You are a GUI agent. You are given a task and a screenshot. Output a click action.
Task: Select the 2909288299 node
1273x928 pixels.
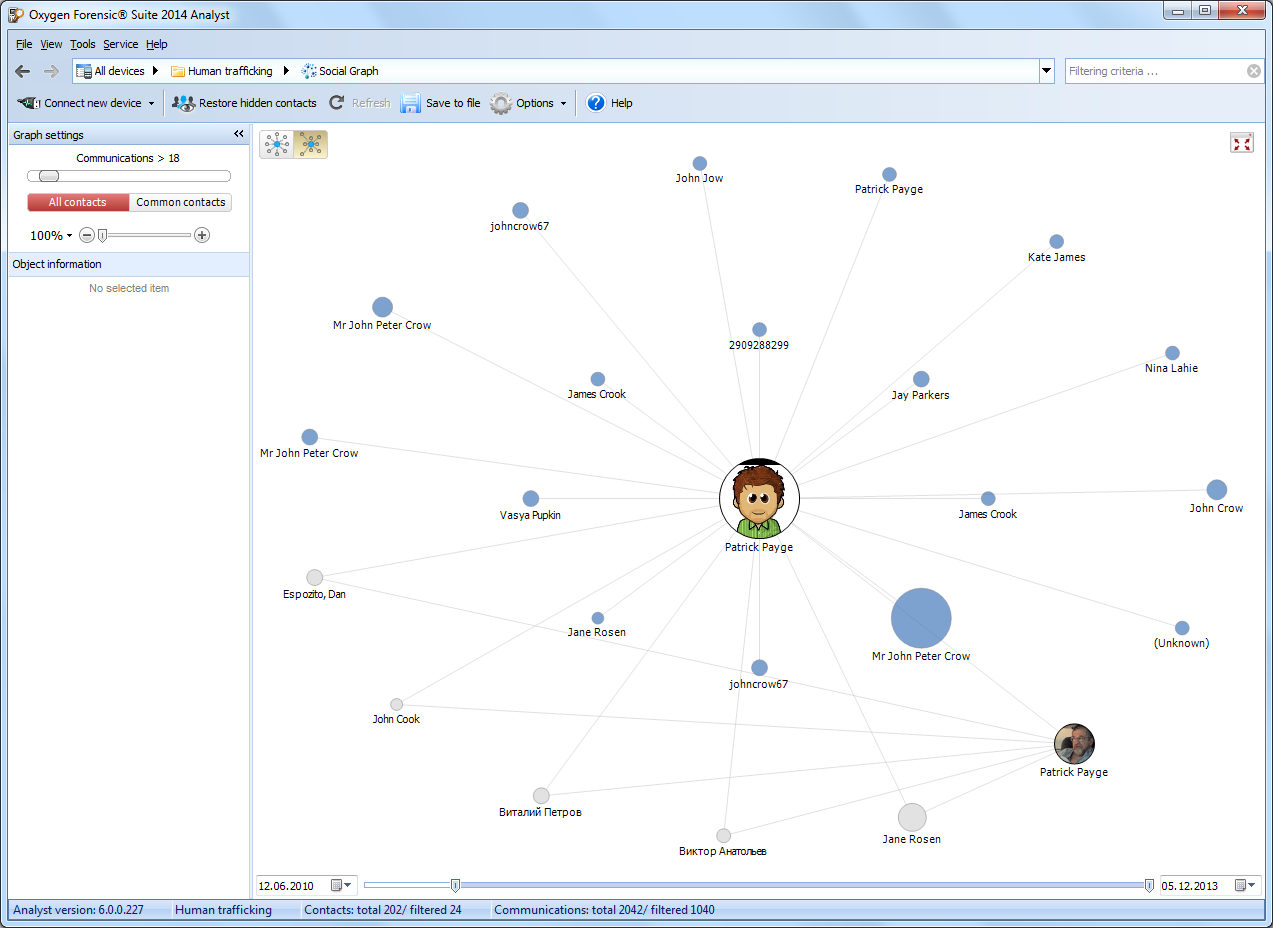[x=759, y=329]
